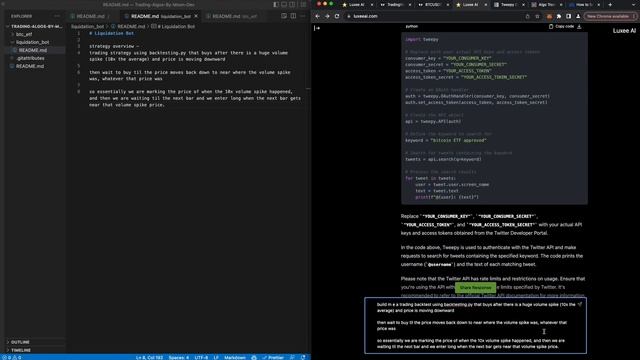Image resolution: width=640 pixels, height=360 pixels.
Task: Switch to README.md btc_etf editor tab
Action: pyautogui.click(x=233, y=16)
